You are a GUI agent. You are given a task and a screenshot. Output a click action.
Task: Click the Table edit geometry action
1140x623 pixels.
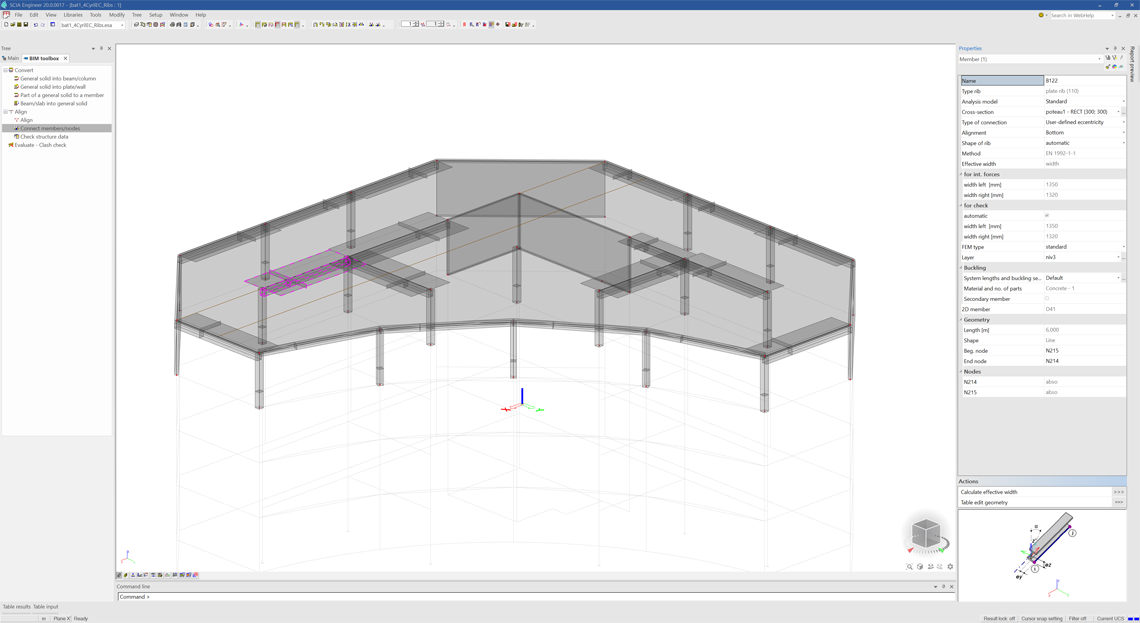click(x=1035, y=502)
